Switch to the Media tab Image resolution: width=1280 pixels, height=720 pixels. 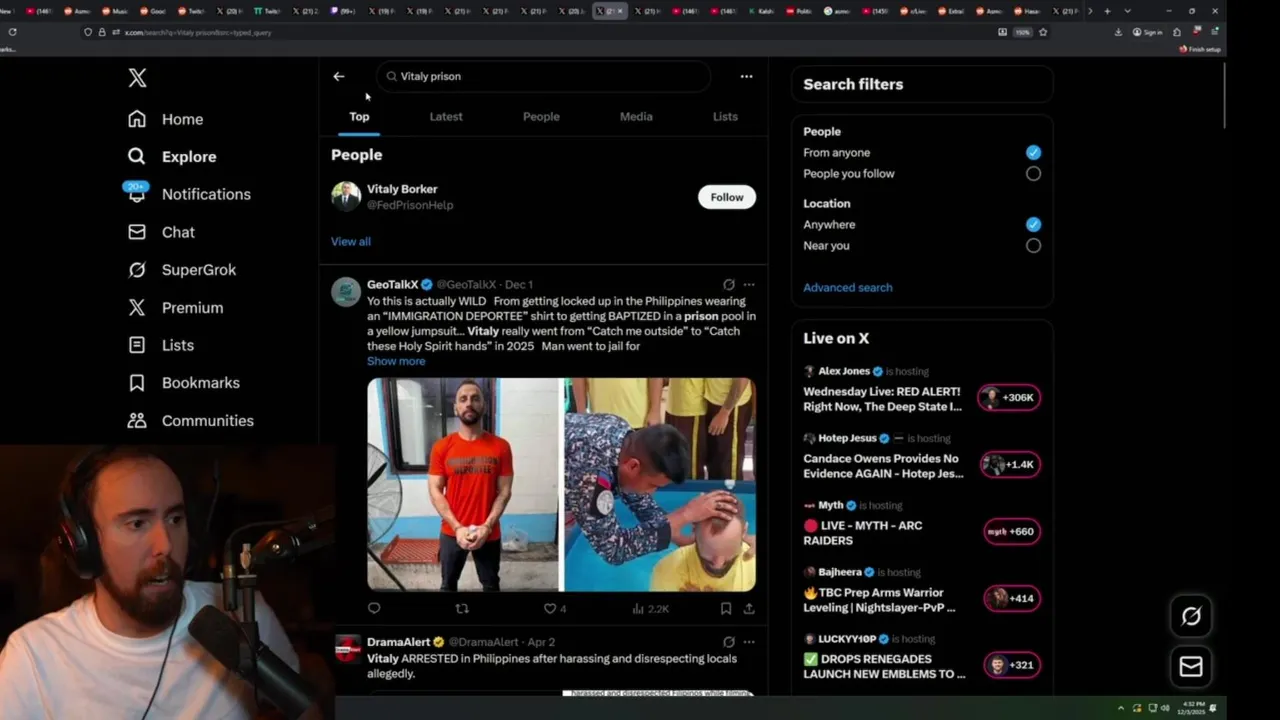tap(636, 117)
